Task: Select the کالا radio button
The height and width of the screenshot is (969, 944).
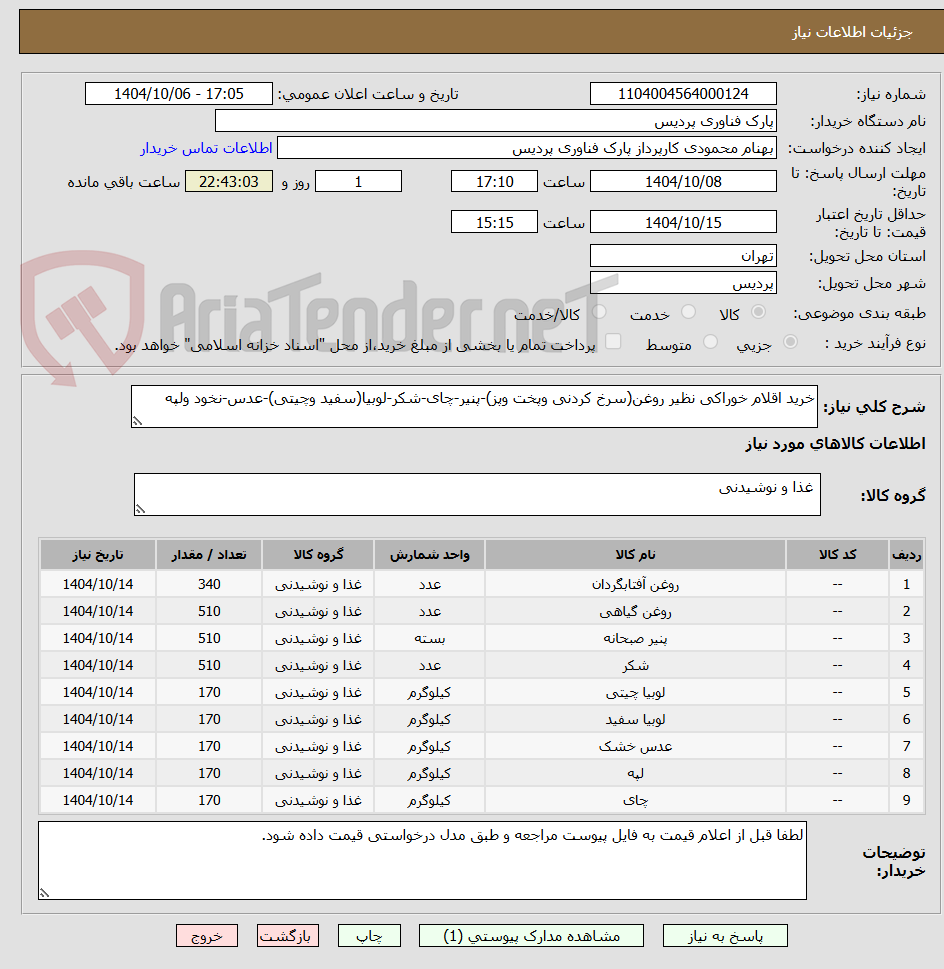Action: point(758,311)
